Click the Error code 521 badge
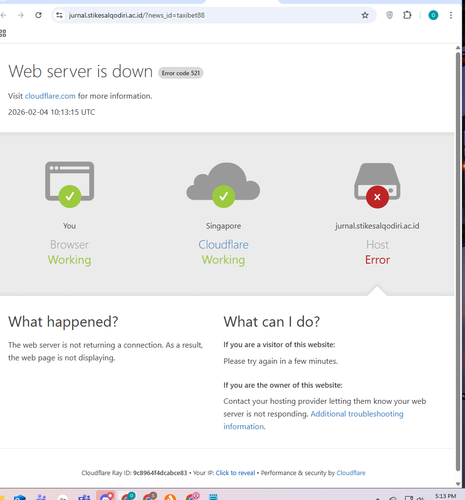Screen dimensions: 465x500 coord(181,73)
